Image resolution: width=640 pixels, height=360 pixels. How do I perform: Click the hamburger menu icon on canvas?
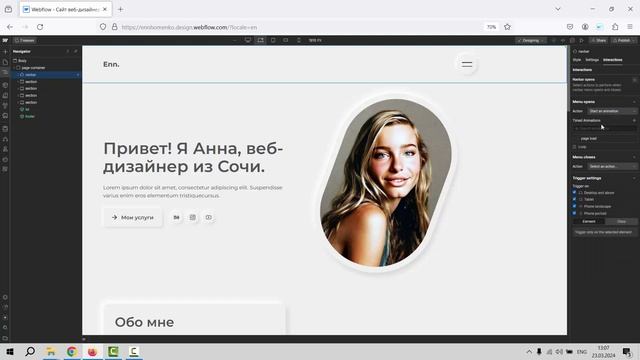pos(467,64)
